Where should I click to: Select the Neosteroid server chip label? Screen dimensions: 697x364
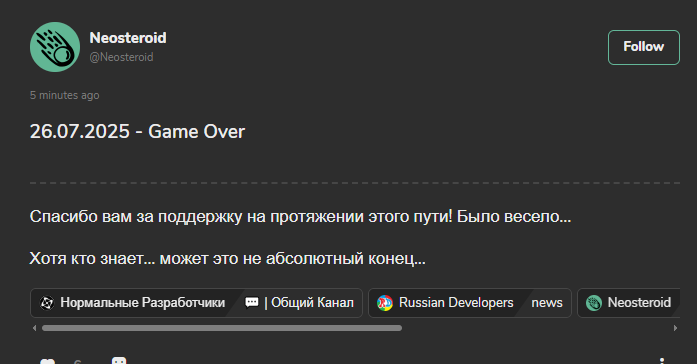(639, 303)
